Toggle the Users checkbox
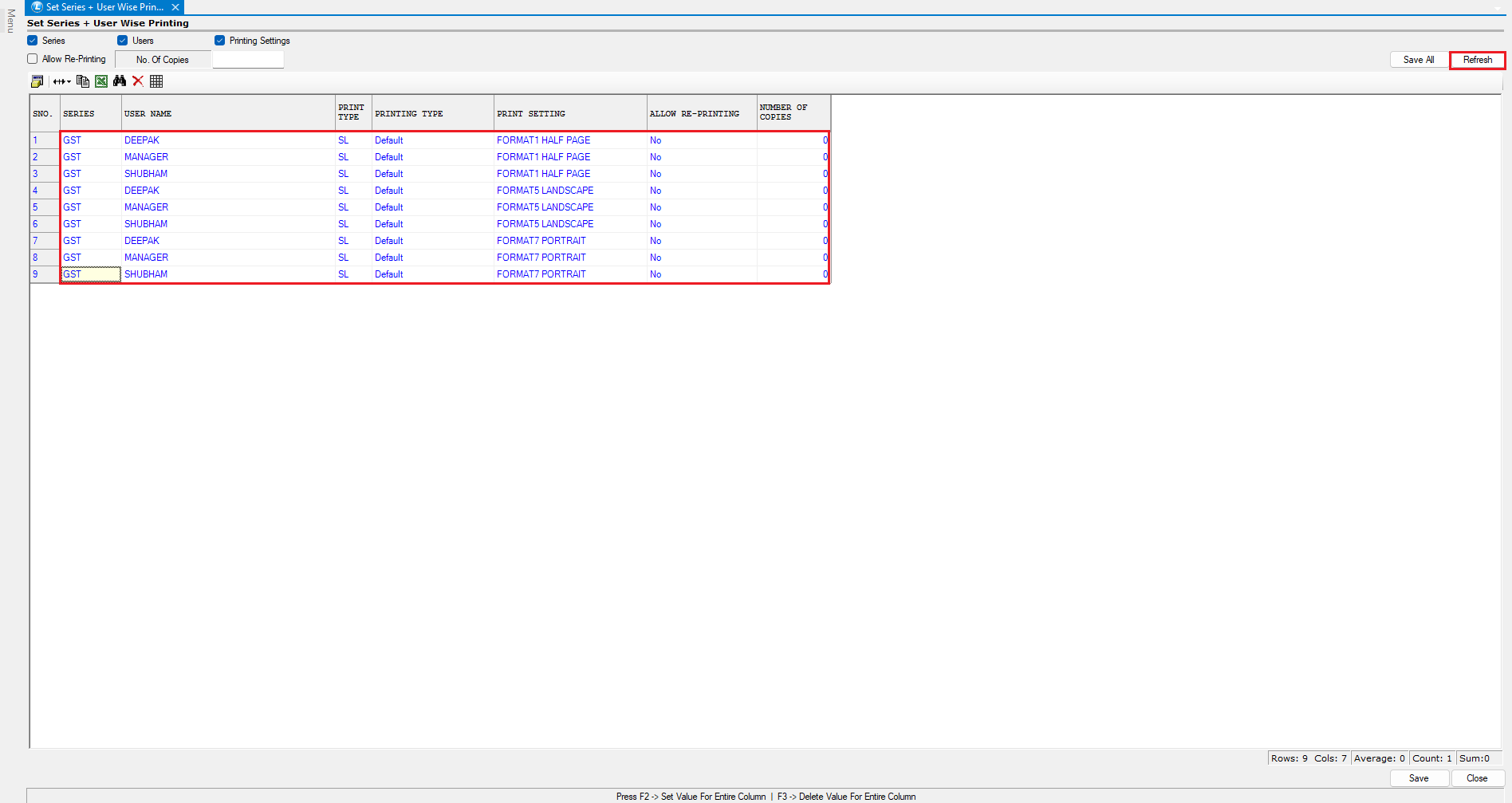The height and width of the screenshot is (803, 1512). tap(123, 41)
